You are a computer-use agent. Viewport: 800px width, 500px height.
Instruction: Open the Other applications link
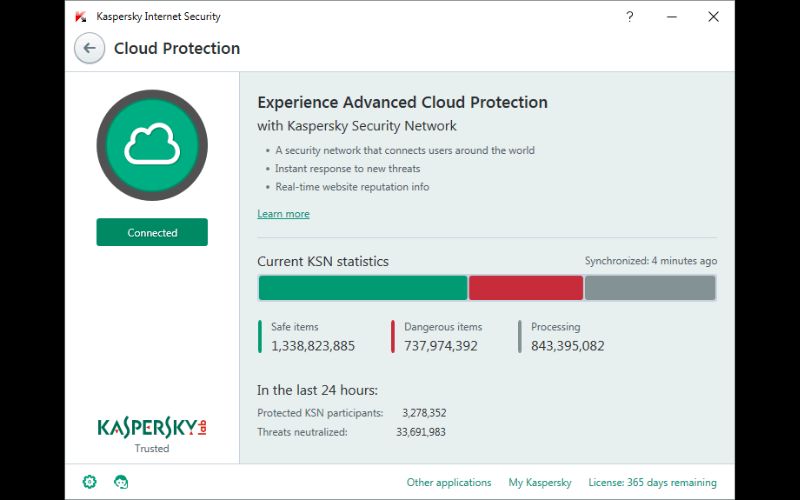pyautogui.click(x=449, y=482)
